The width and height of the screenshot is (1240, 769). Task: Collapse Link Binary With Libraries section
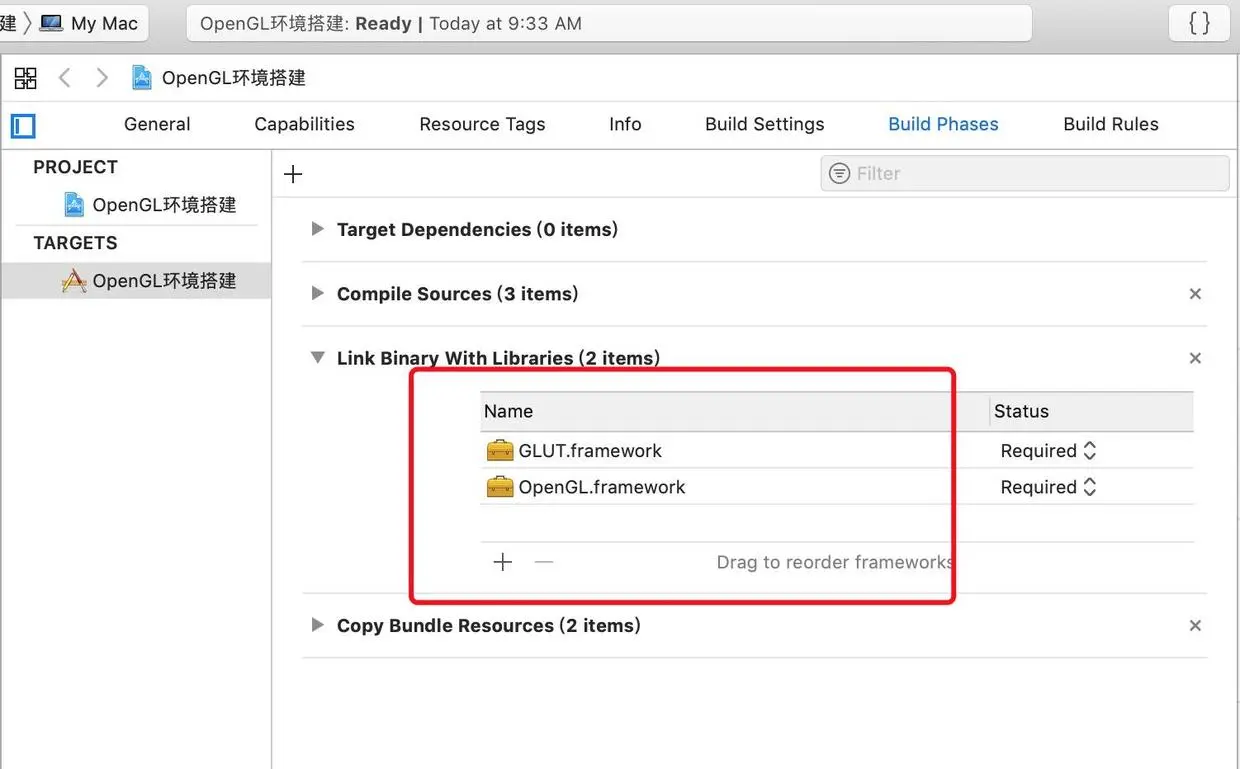click(318, 357)
